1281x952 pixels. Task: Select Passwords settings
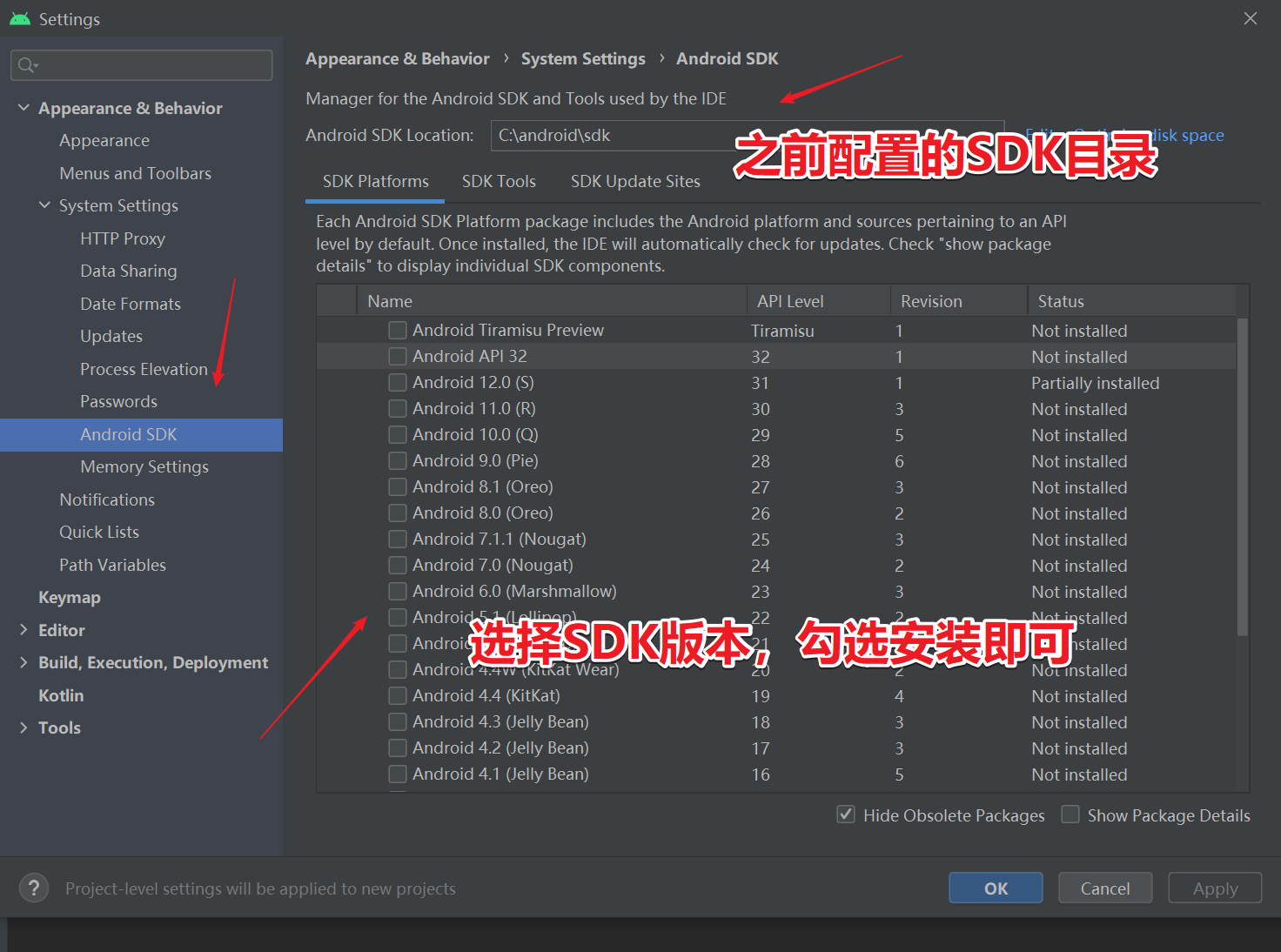click(x=118, y=401)
